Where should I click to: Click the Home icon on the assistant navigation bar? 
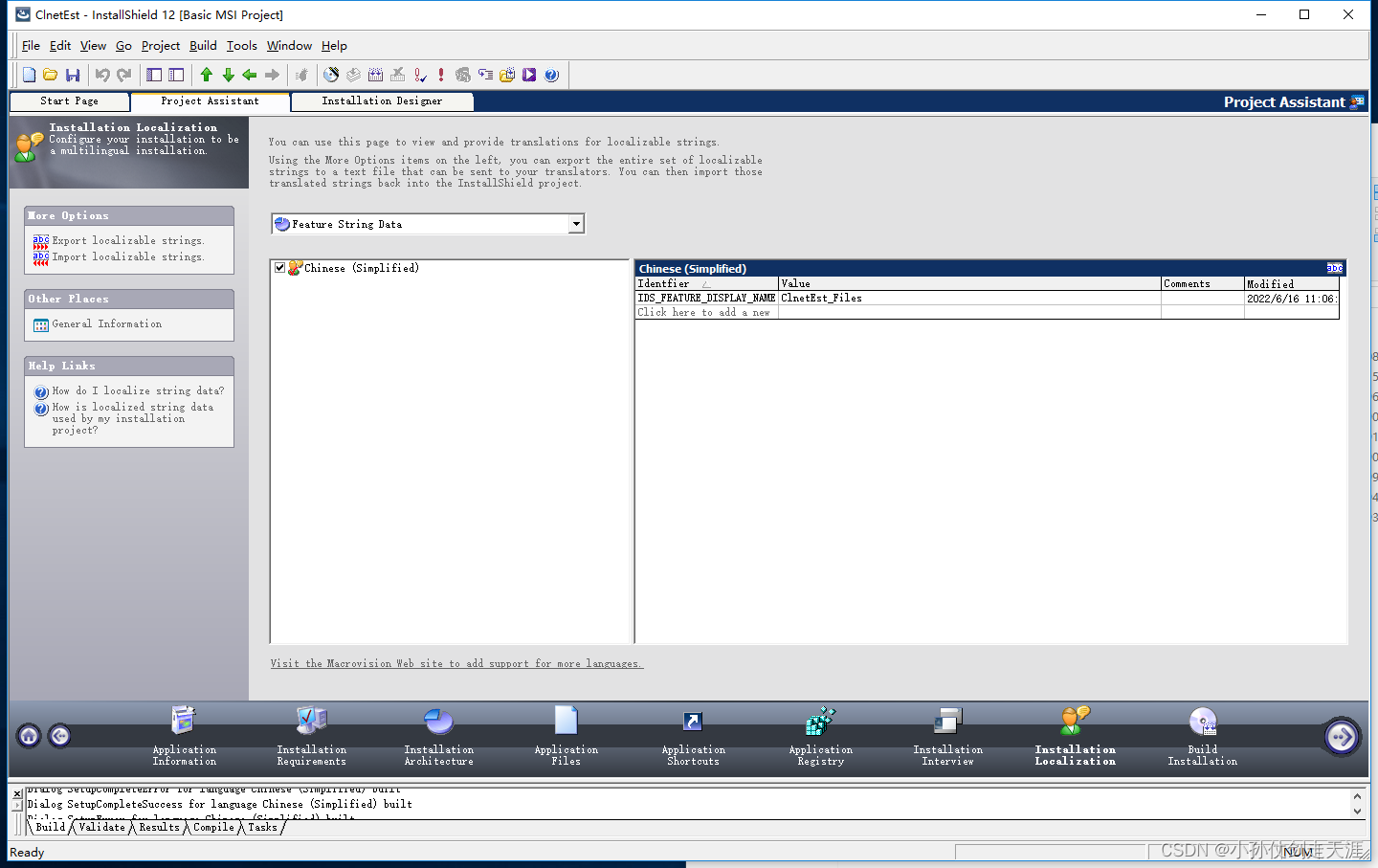pyautogui.click(x=28, y=736)
